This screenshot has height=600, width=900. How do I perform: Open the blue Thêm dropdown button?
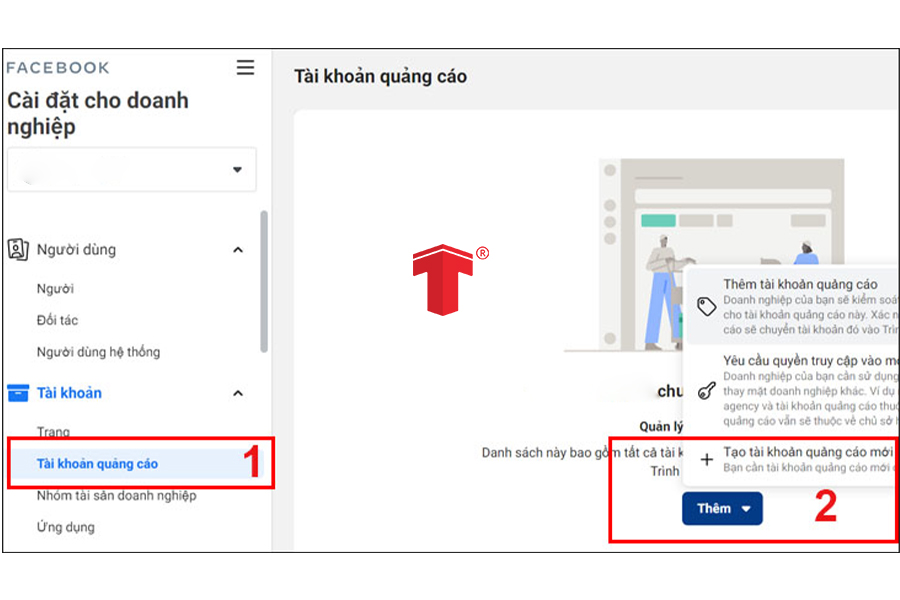(722, 508)
